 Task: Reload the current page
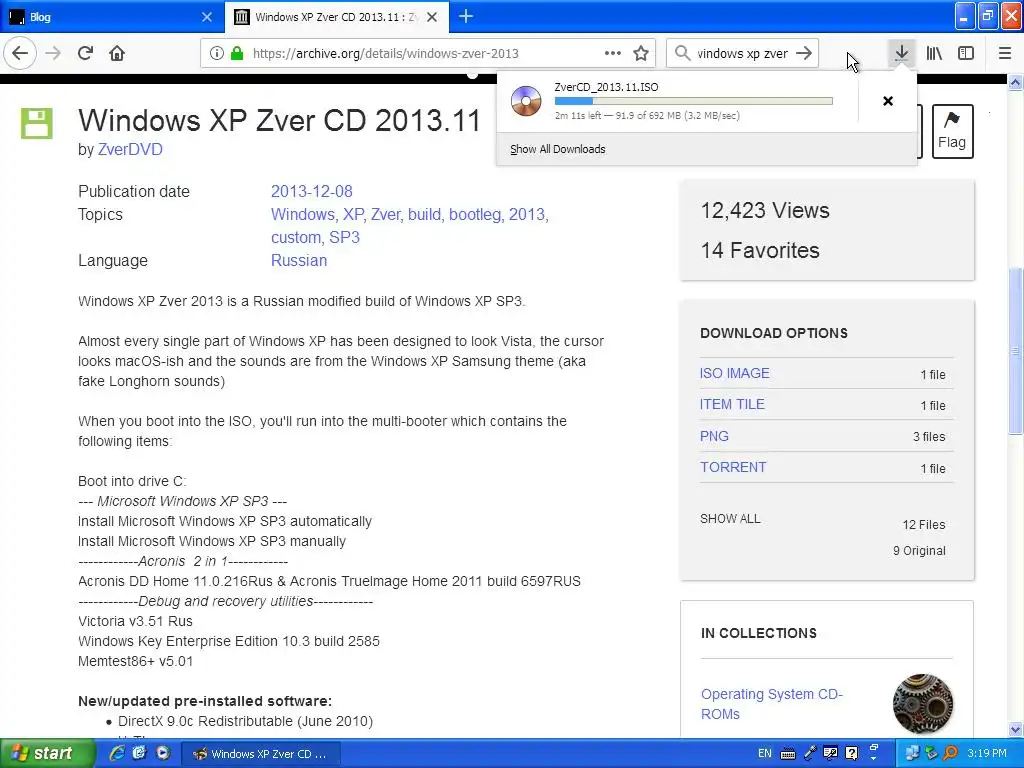coord(86,53)
